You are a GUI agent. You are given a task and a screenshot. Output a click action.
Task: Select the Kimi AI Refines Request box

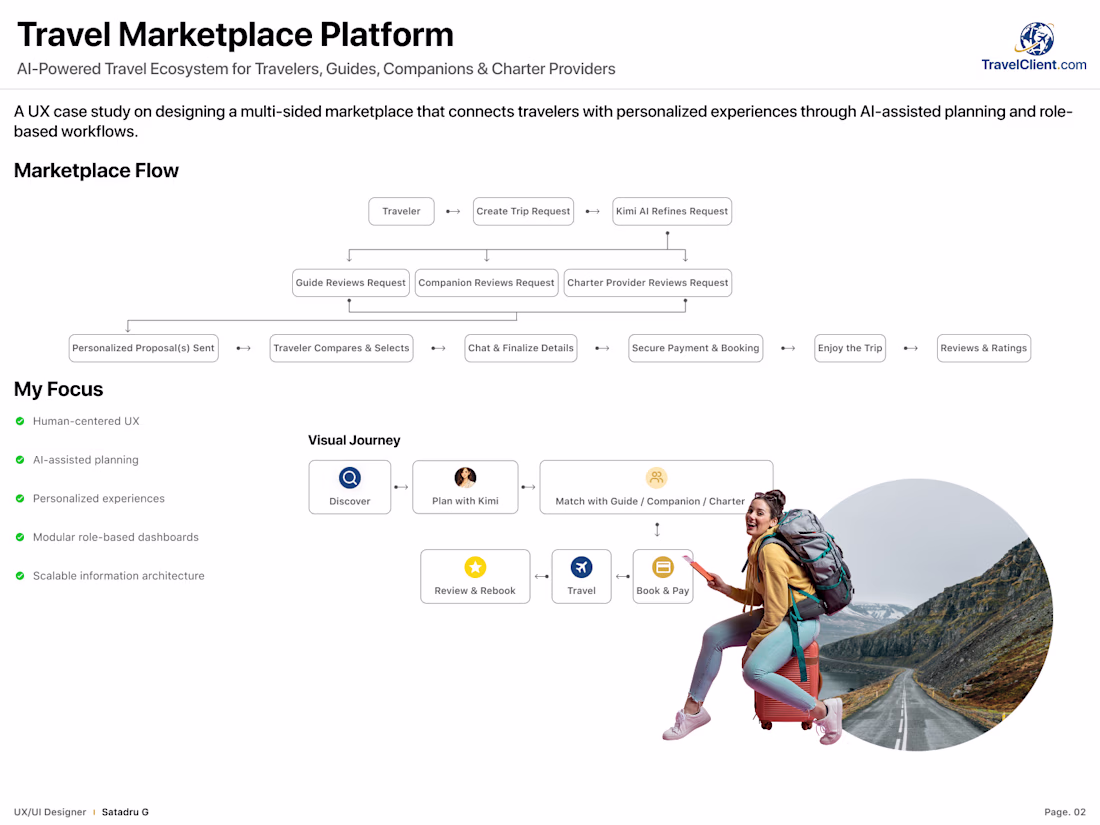click(x=672, y=211)
